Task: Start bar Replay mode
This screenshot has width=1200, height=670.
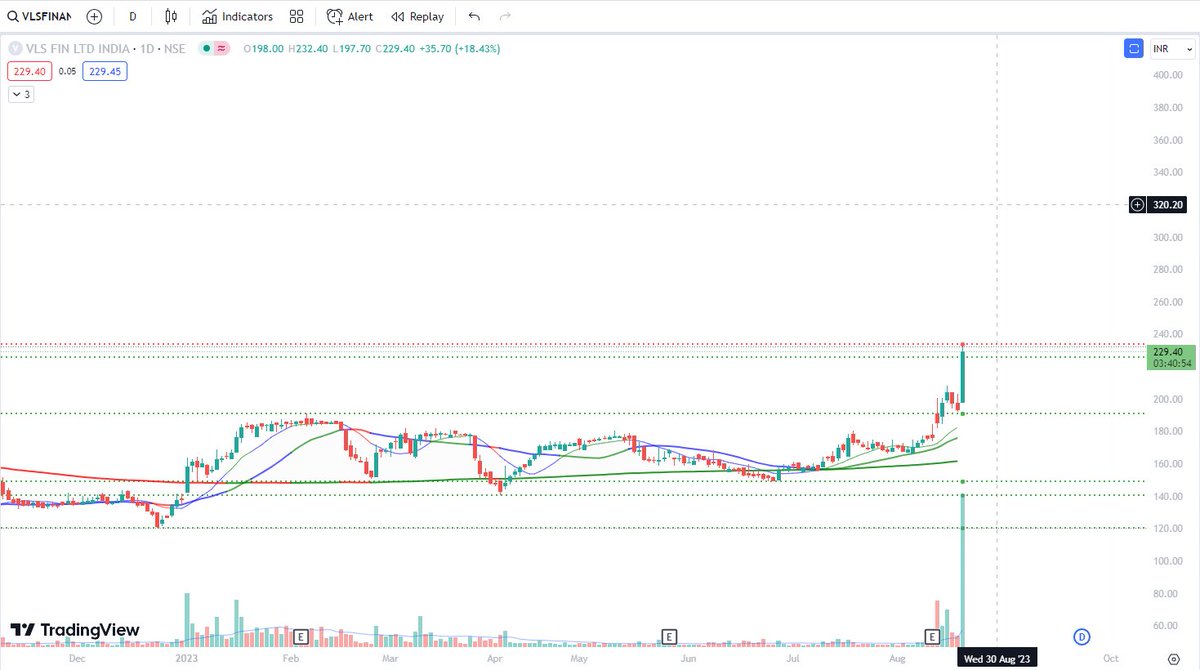Action: (417, 17)
